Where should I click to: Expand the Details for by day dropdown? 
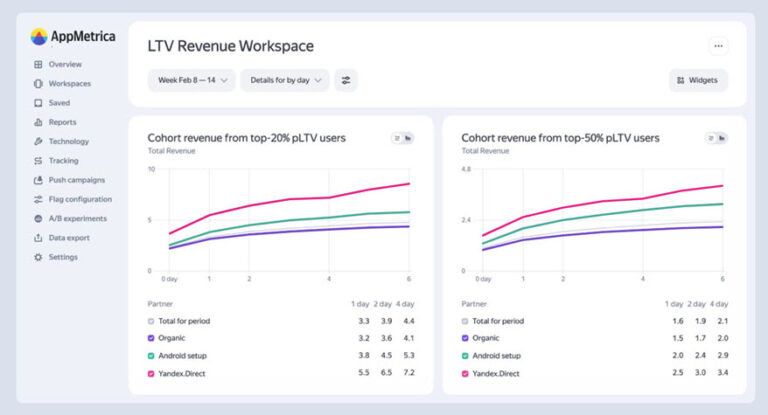click(x=284, y=80)
